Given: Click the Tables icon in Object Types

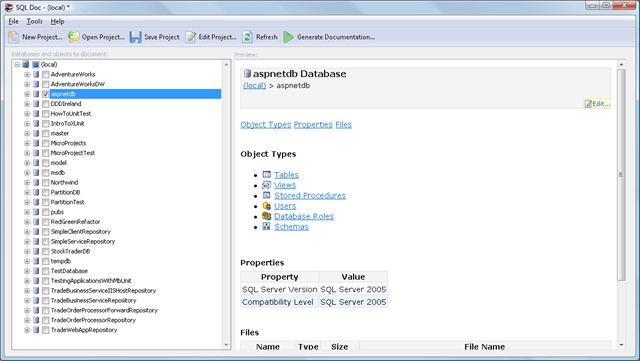Looking at the screenshot, I should tap(267, 174).
